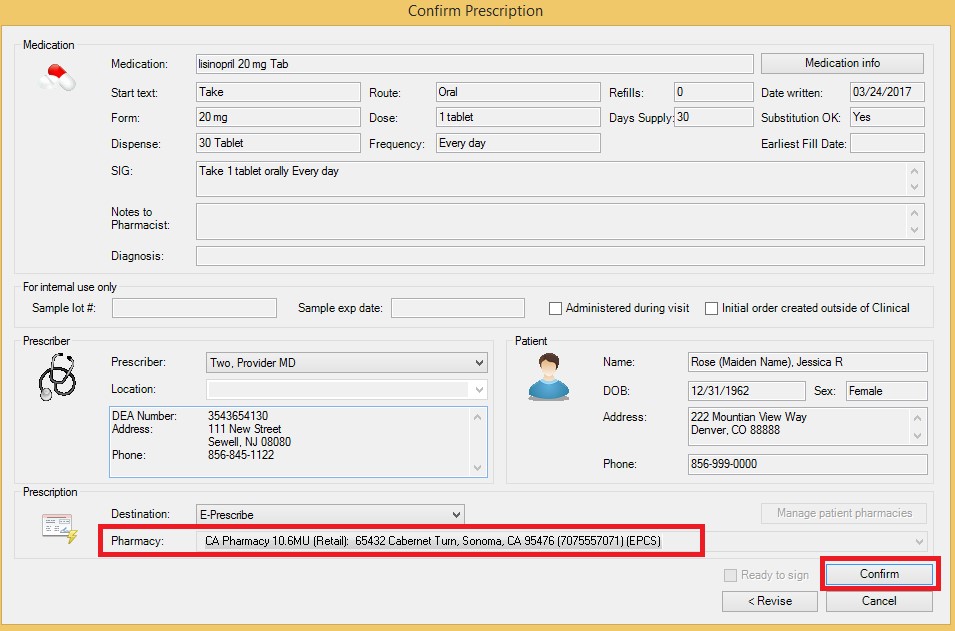Click into the Notes to Pharmacist field
This screenshot has height=631, width=955.
[550, 221]
